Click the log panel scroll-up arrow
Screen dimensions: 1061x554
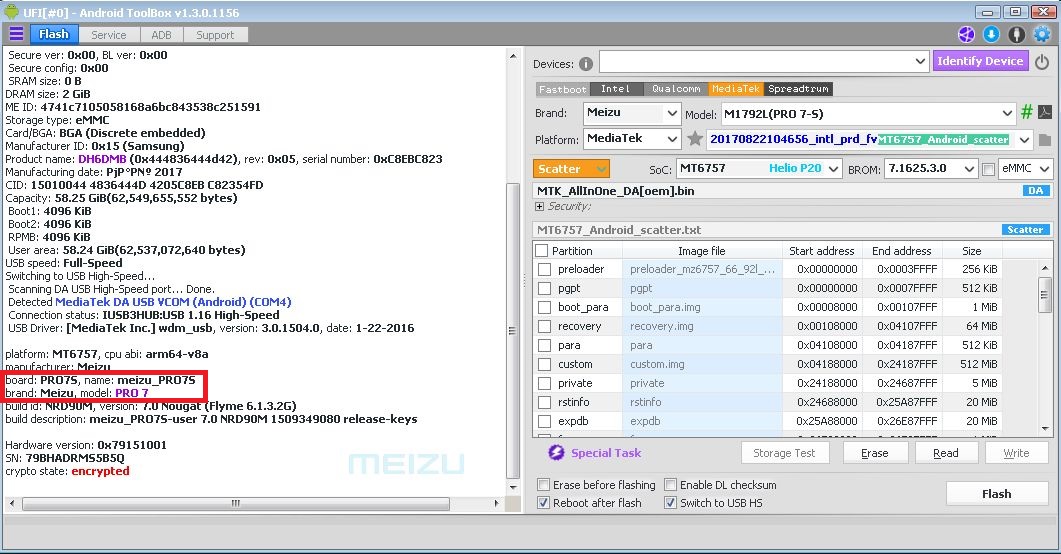(513, 56)
